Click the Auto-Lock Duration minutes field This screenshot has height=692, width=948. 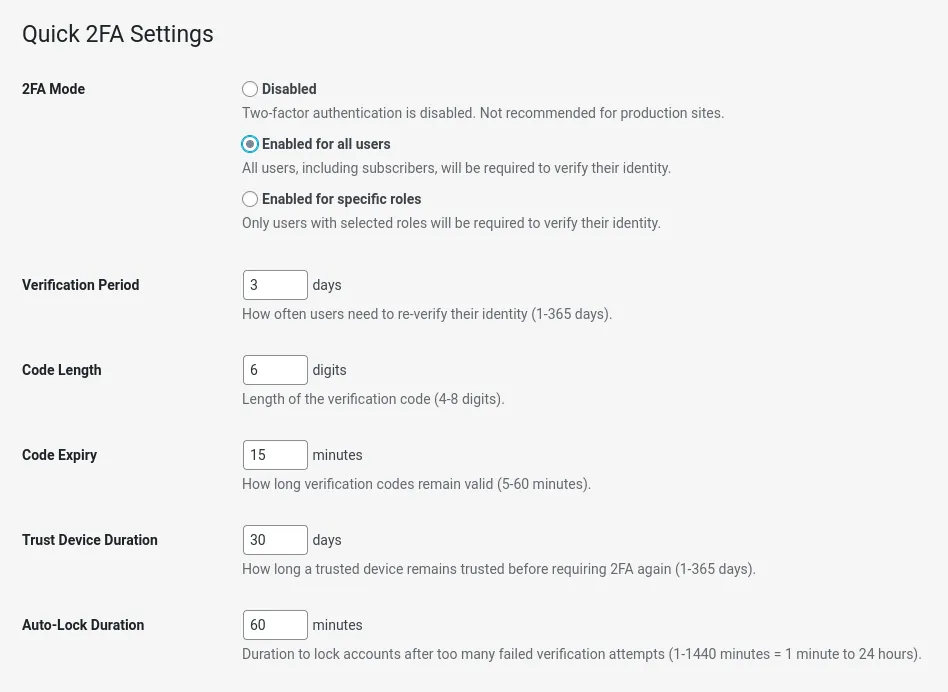[275, 625]
